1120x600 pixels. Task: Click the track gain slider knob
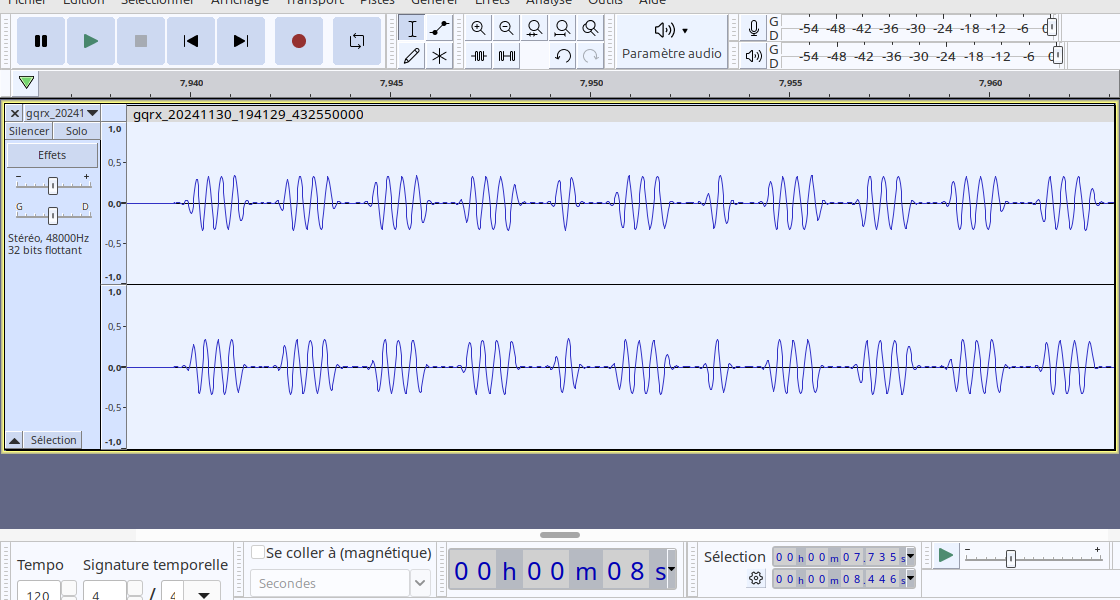(x=53, y=186)
